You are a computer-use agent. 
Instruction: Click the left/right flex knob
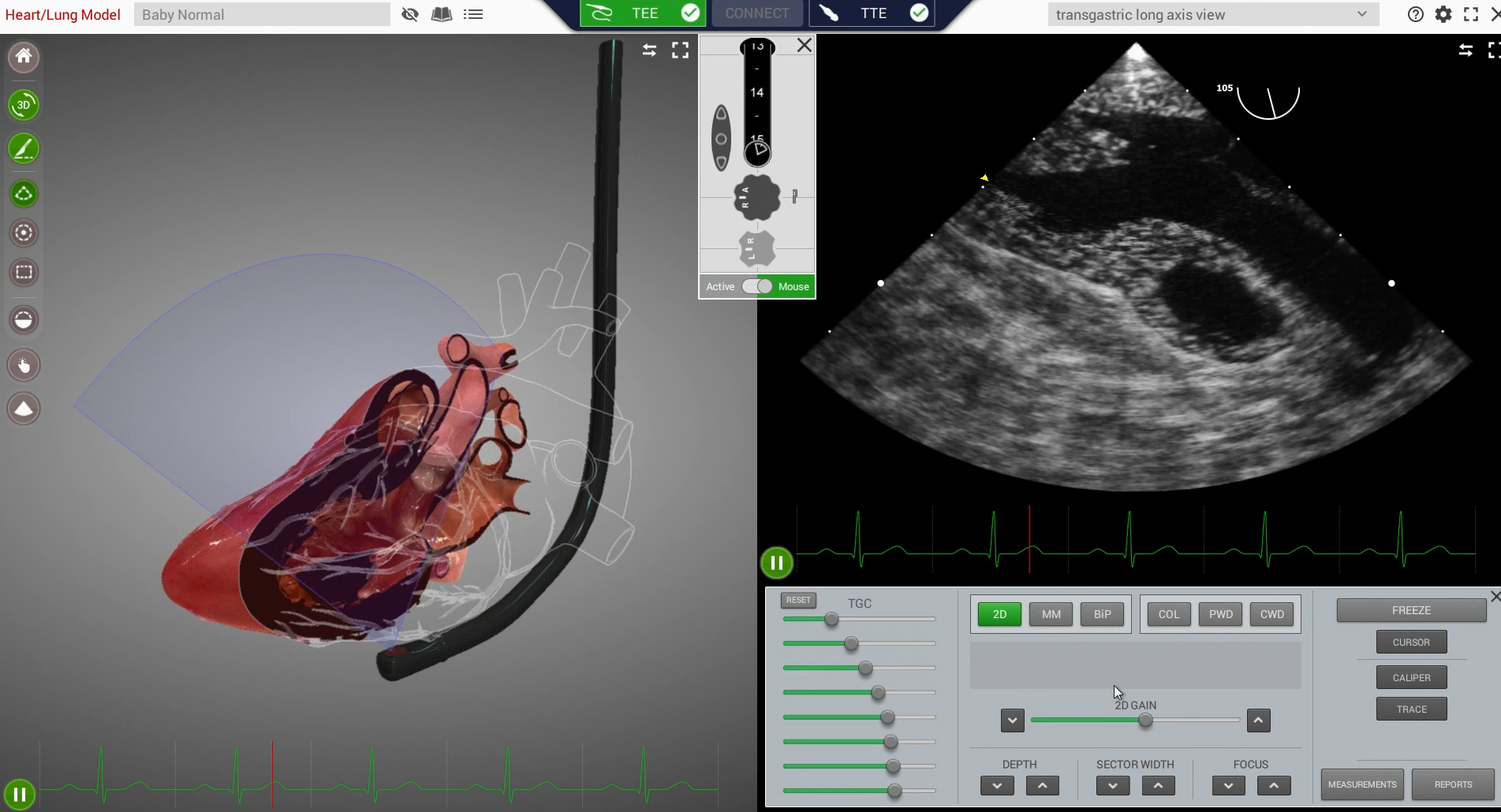(757, 248)
